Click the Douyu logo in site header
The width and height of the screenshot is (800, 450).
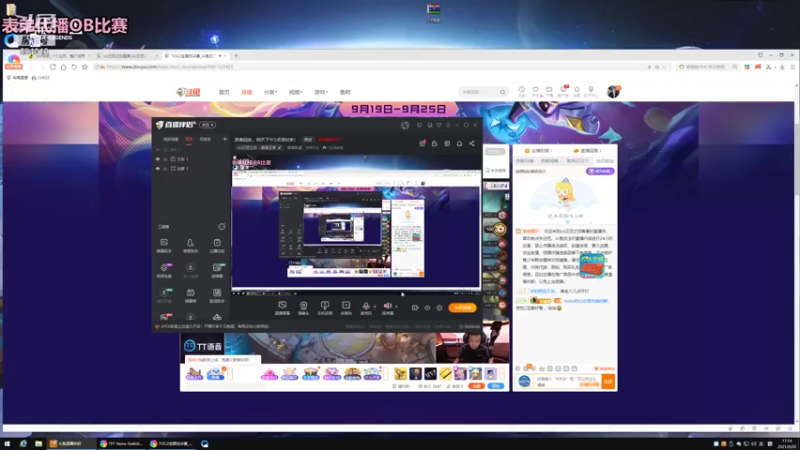pos(189,92)
